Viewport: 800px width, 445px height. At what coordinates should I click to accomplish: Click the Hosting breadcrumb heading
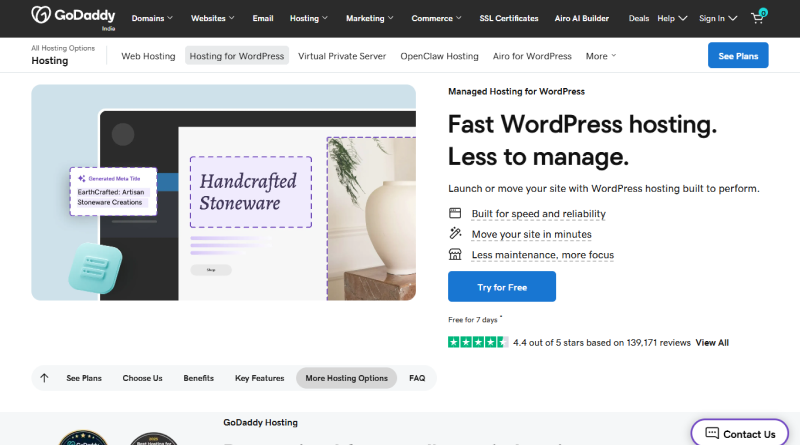tap(49, 61)
